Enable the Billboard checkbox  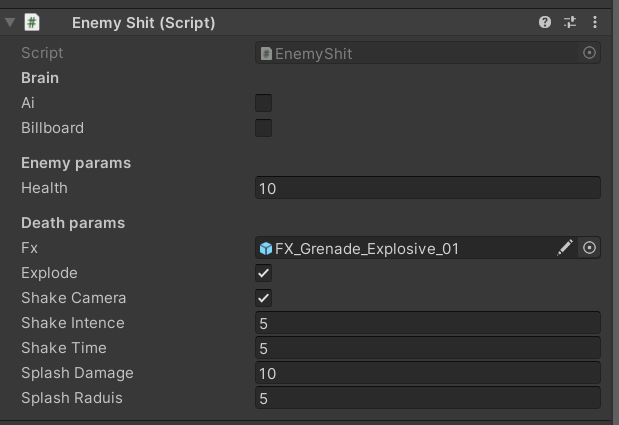263,128
